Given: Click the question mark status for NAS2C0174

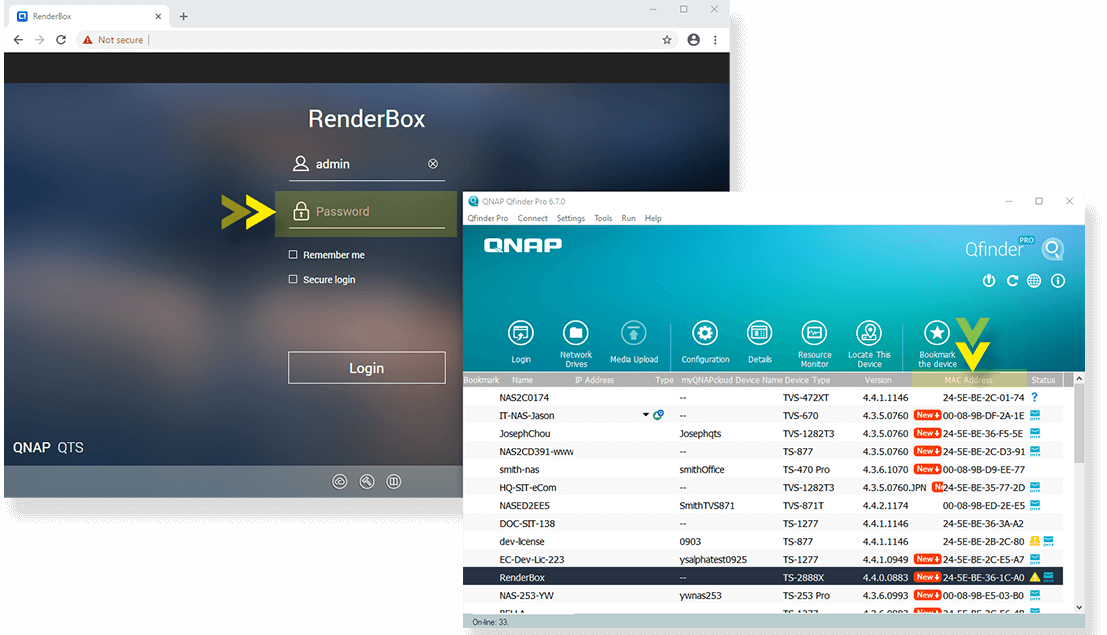Looking at the screenshot, I should pos(1034,397).
